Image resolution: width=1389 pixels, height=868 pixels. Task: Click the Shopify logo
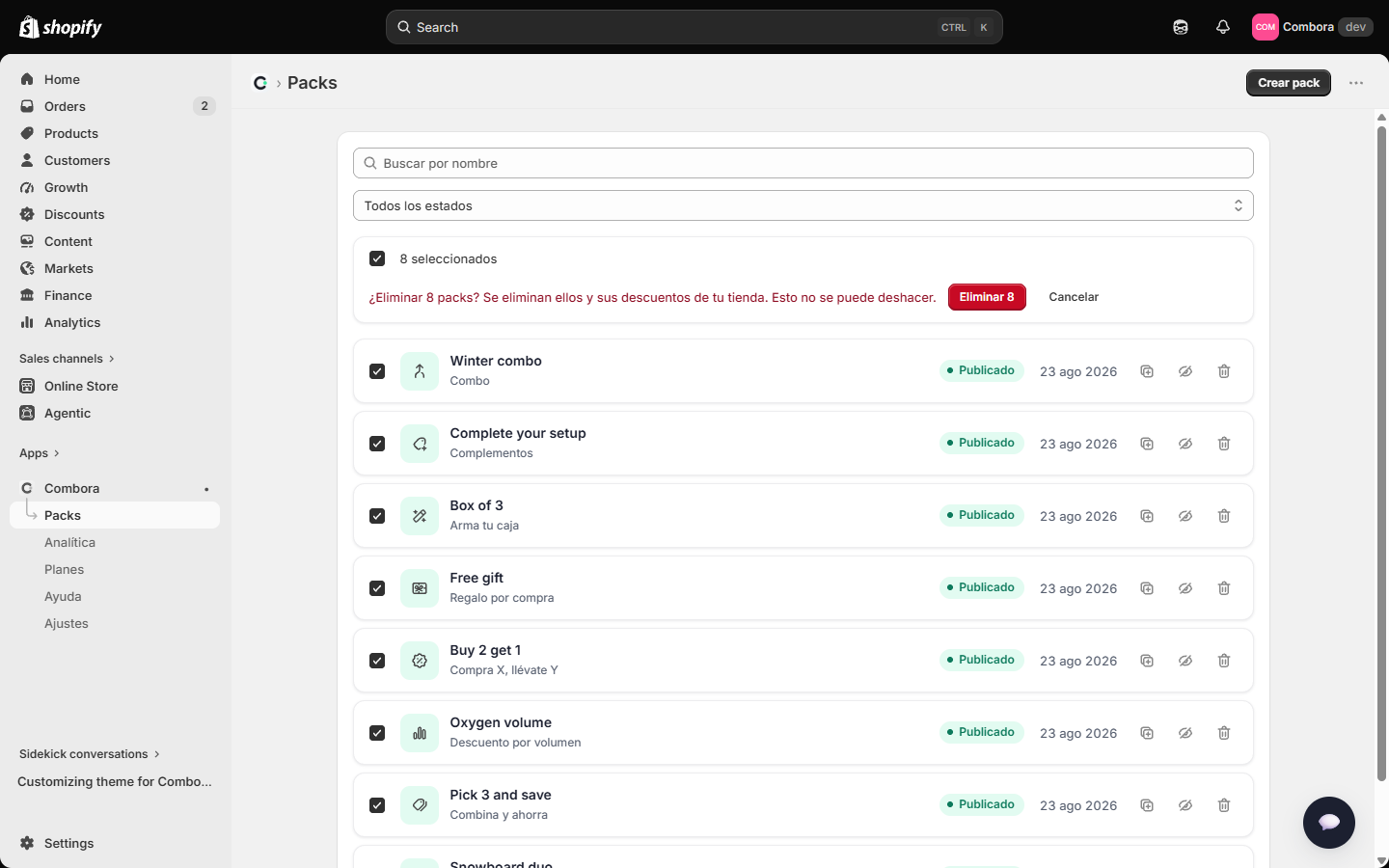[x=61, y=27]
